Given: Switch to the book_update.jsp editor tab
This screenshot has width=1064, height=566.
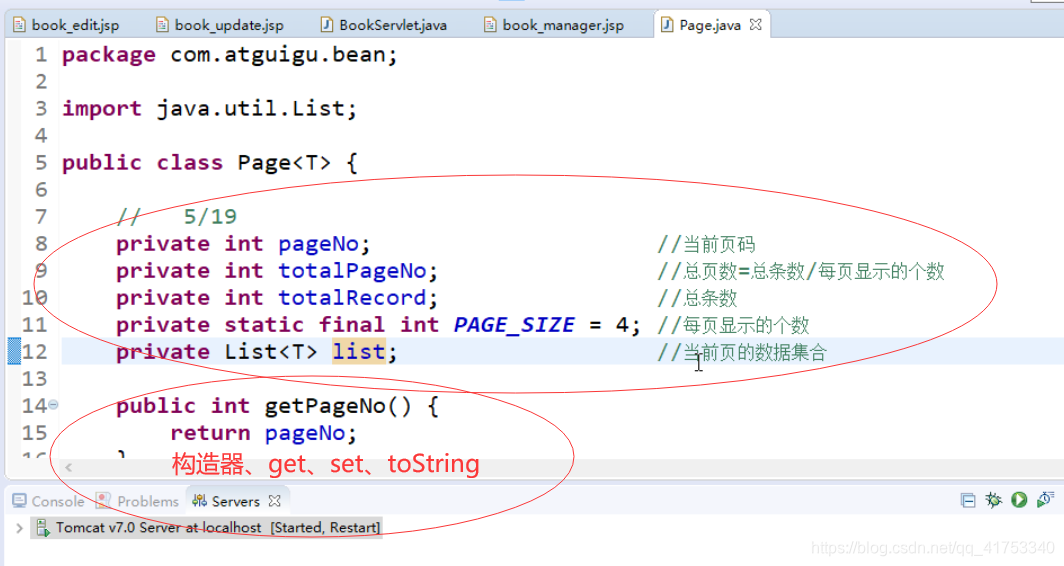Looking at the screenshot, I should pos(220,25).
